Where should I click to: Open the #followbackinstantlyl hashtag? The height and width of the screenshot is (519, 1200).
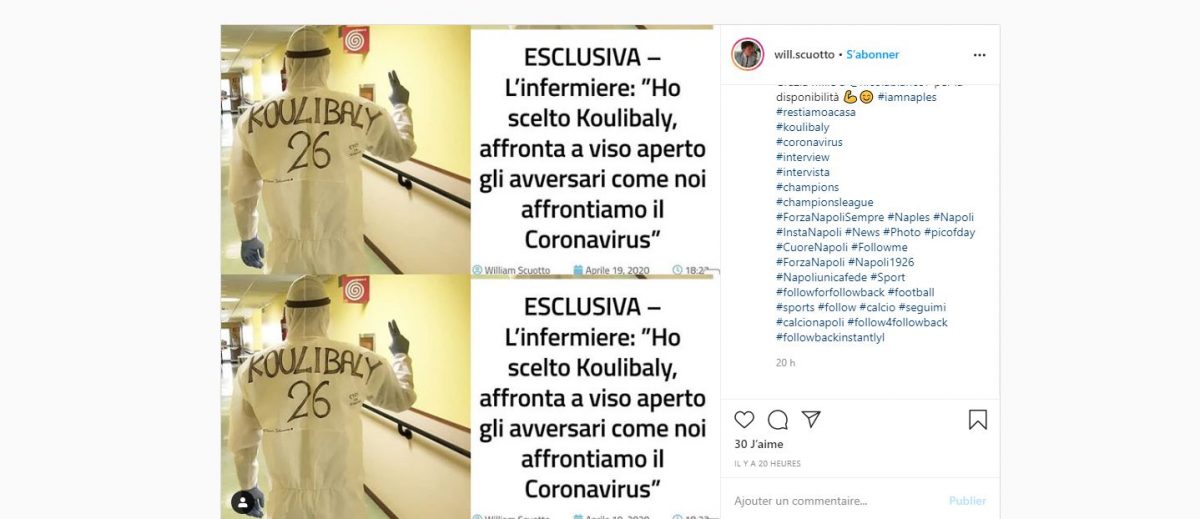(x=830, y=337)
